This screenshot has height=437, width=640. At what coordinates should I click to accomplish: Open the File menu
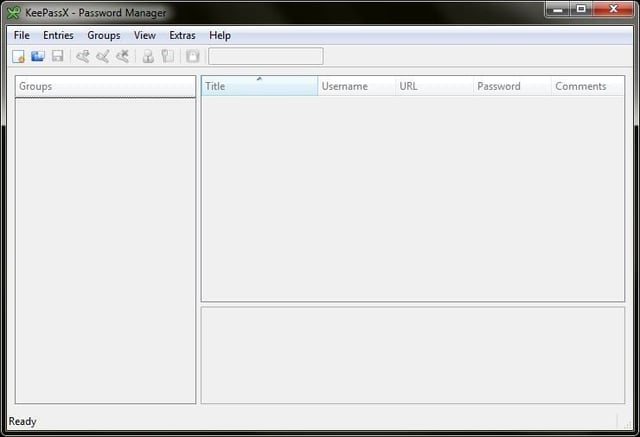(x=22, y=35)
